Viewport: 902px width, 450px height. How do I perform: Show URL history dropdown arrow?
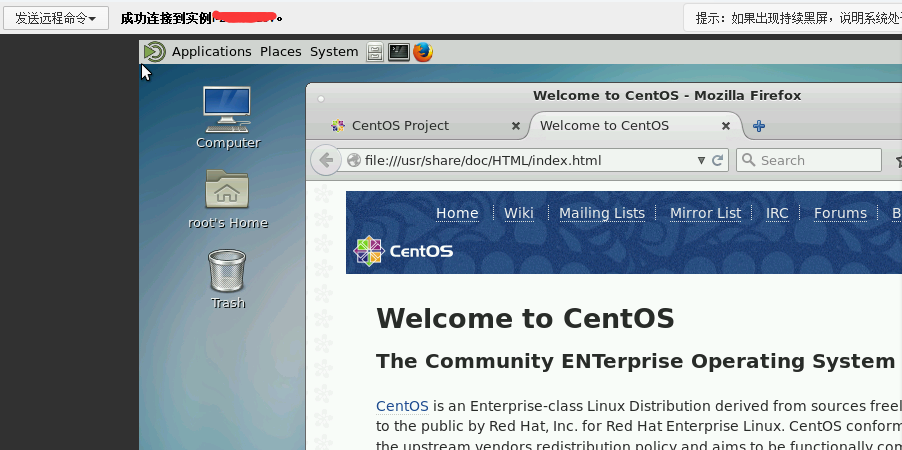point(701,160)
